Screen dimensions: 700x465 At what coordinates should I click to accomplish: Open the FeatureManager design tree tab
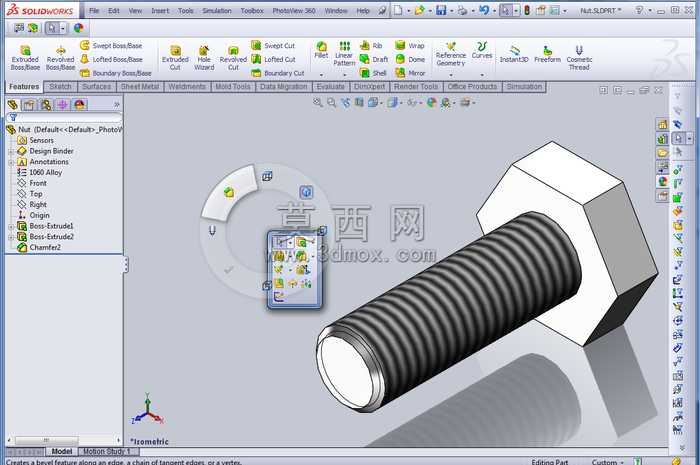12,105
